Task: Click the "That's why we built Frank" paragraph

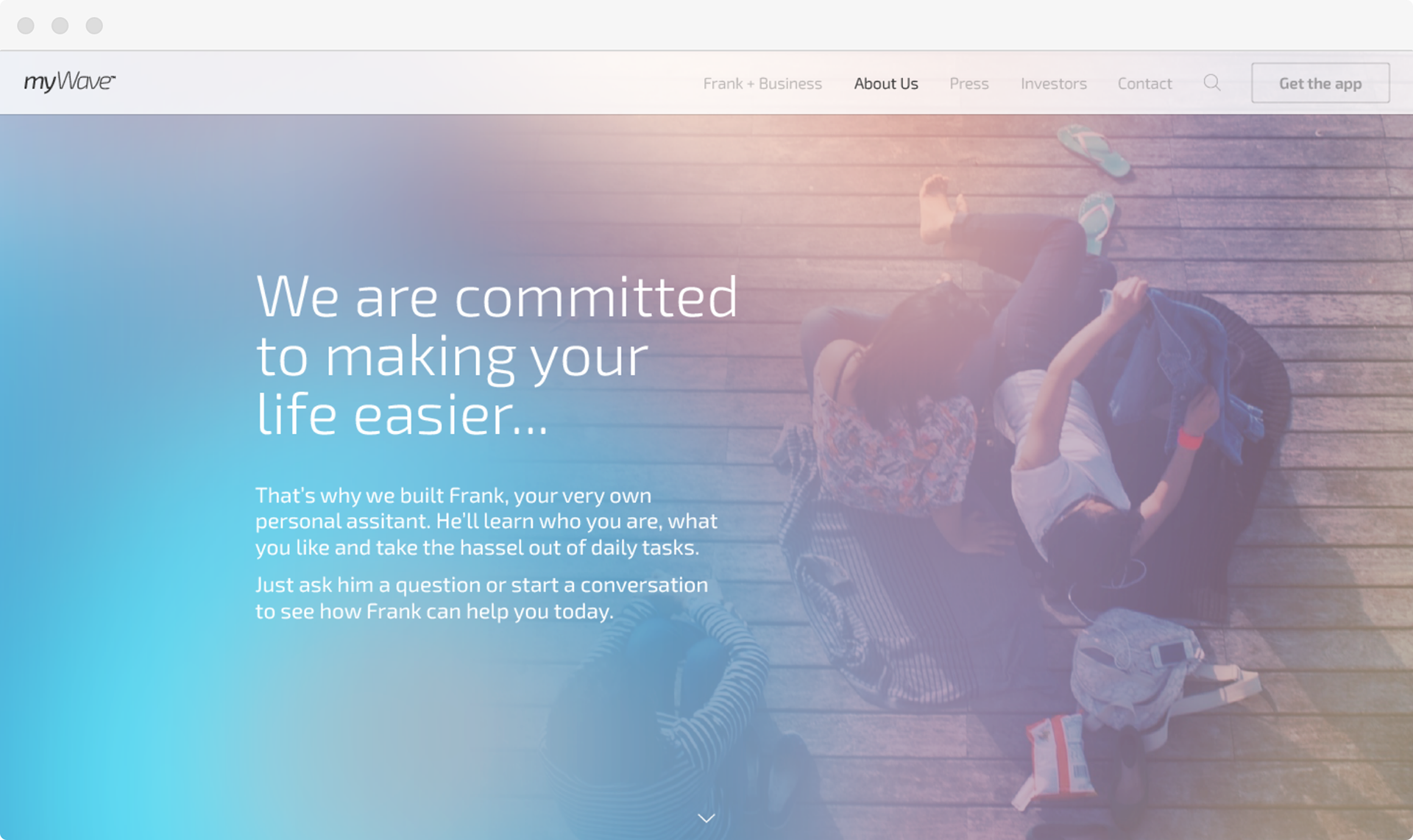Action: pos(486,522)
